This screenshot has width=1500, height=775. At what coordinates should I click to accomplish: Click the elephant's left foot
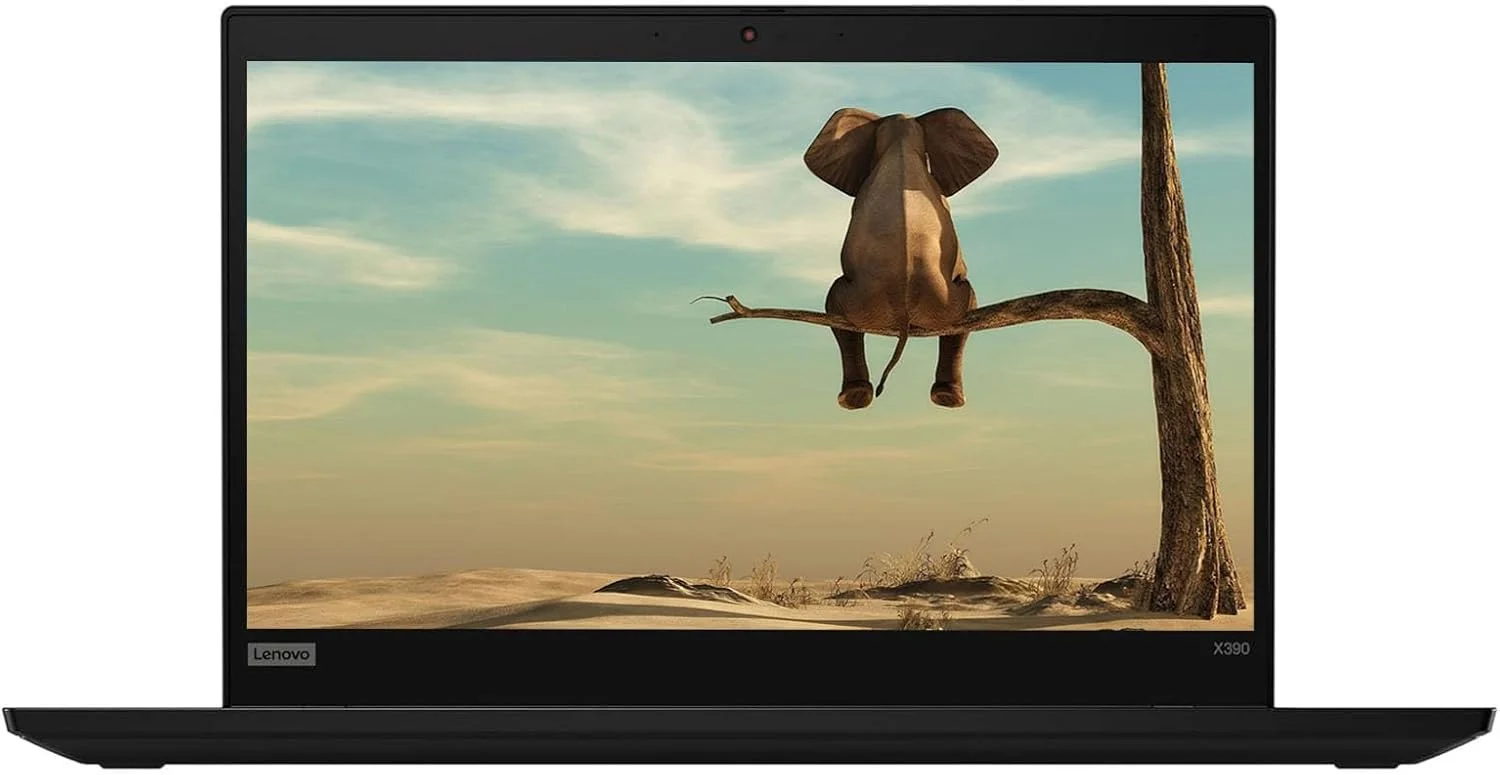[856, 394]
